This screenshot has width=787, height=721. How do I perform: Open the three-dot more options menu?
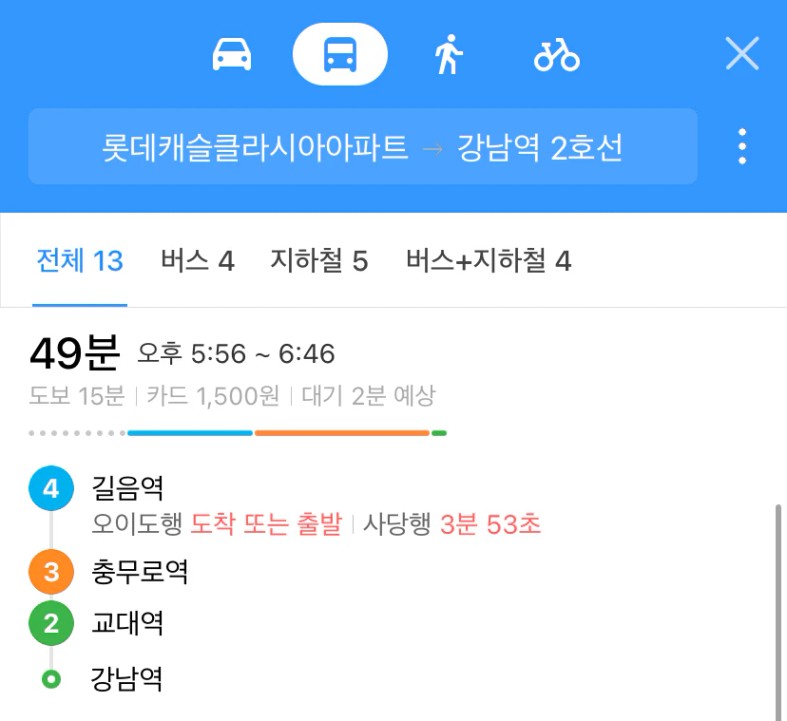pos(742,147)
